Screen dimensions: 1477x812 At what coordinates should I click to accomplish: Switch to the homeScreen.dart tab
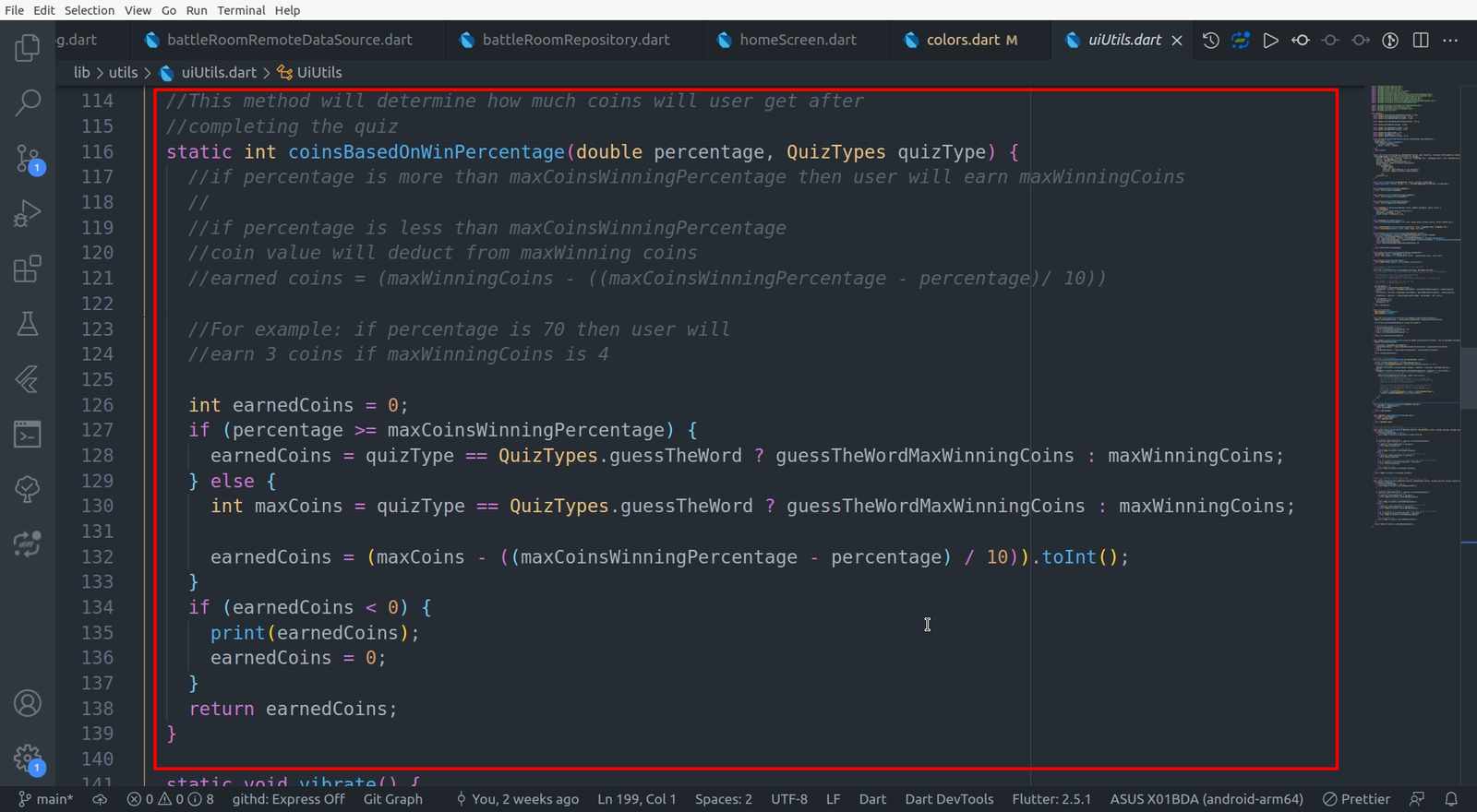[798, 40]
